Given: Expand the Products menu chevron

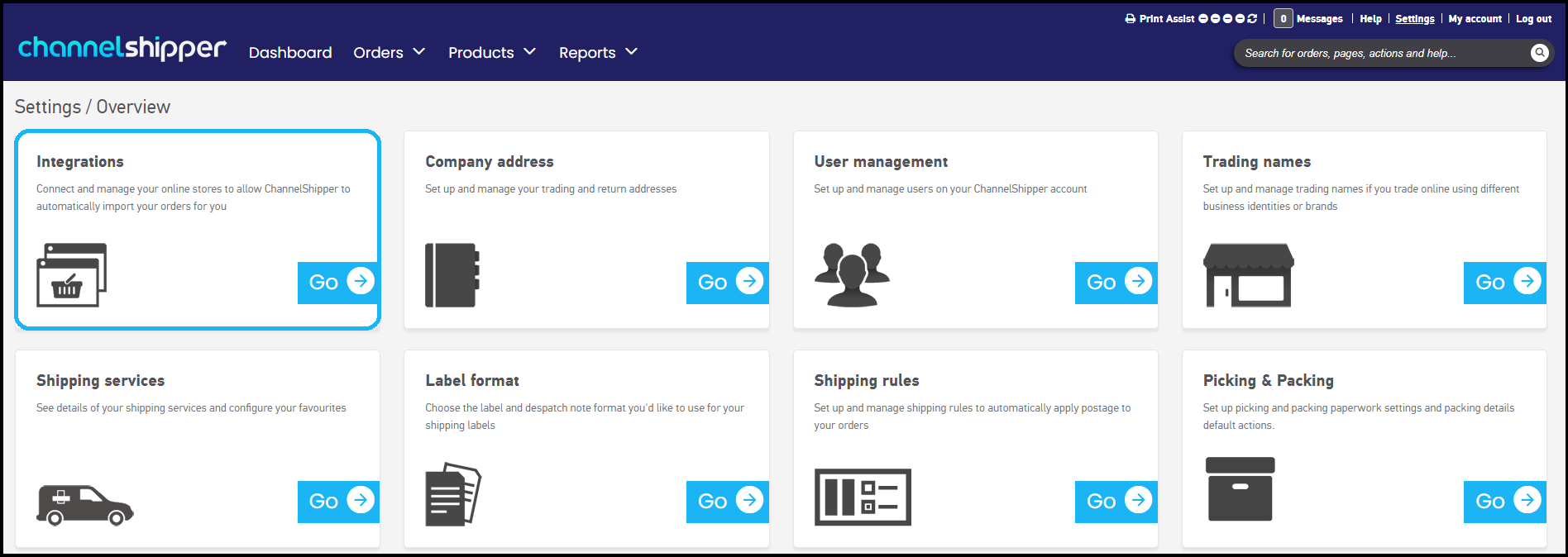Looking at the screenshot, I should [x=530, y=51].
